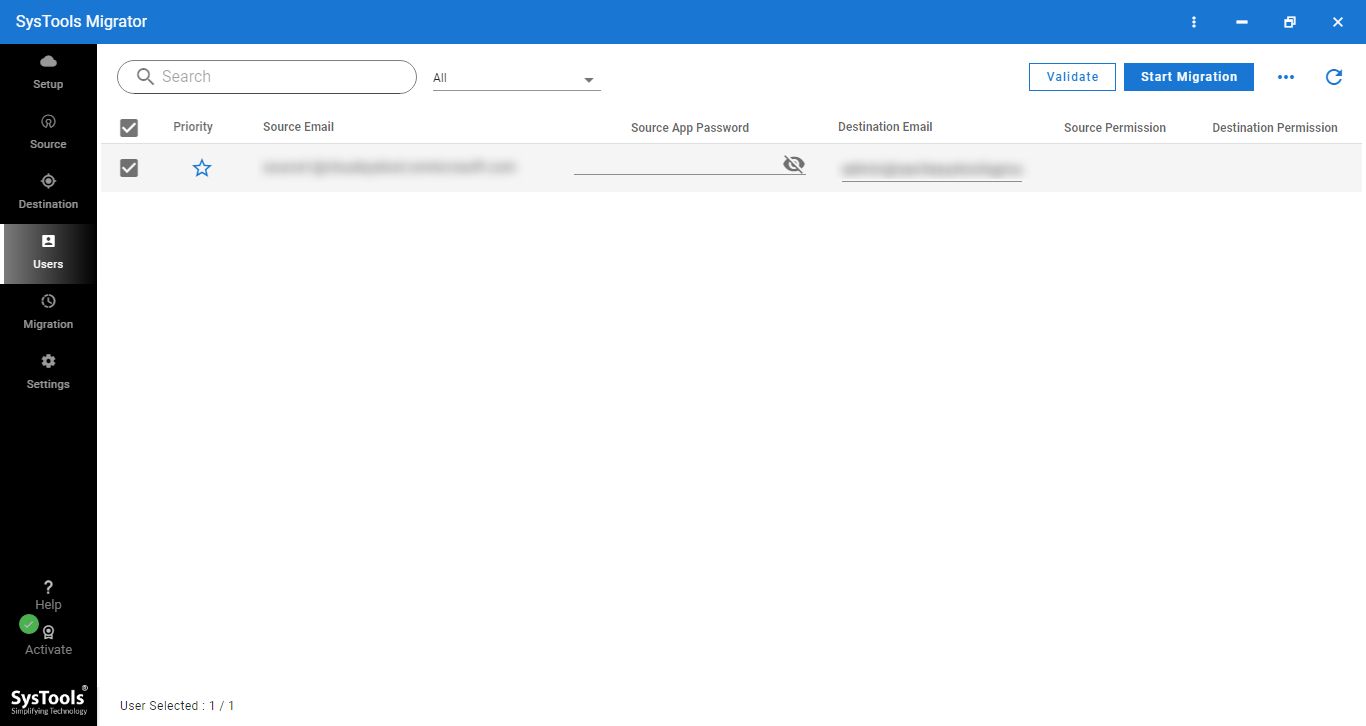Click the Activate license icon
This screenshot has height=726, width=1366.
tap(48, 633)
